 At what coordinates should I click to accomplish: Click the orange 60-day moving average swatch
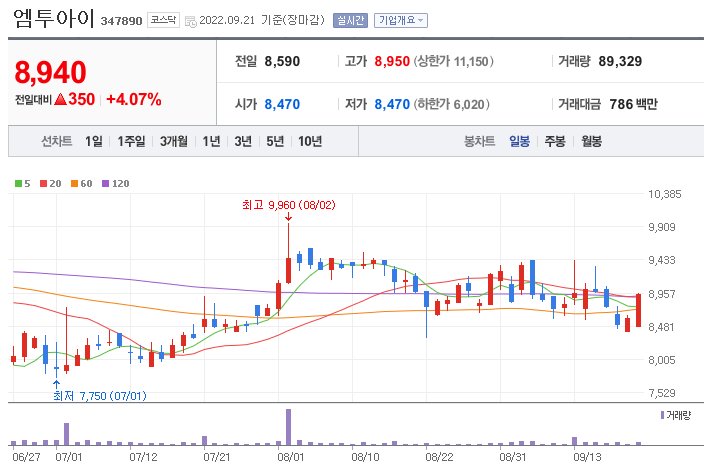[x=75, y=184]
